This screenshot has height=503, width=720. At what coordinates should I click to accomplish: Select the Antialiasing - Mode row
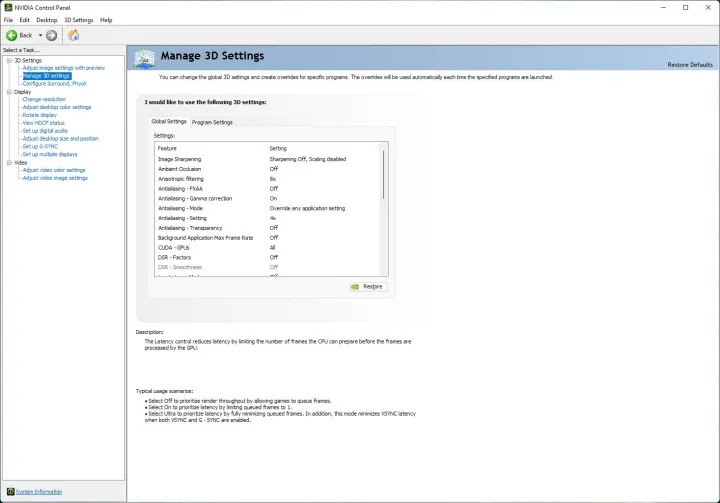click(269, 208)
